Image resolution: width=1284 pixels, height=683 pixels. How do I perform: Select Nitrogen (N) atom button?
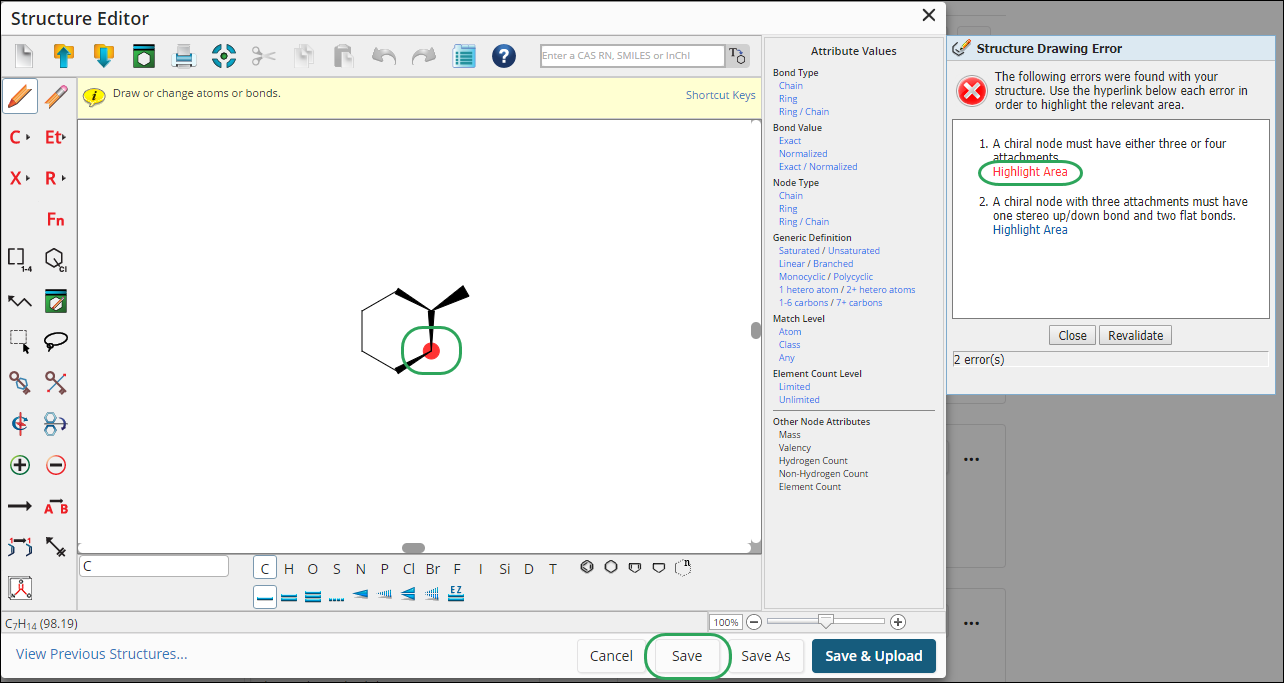click(360, 569)
